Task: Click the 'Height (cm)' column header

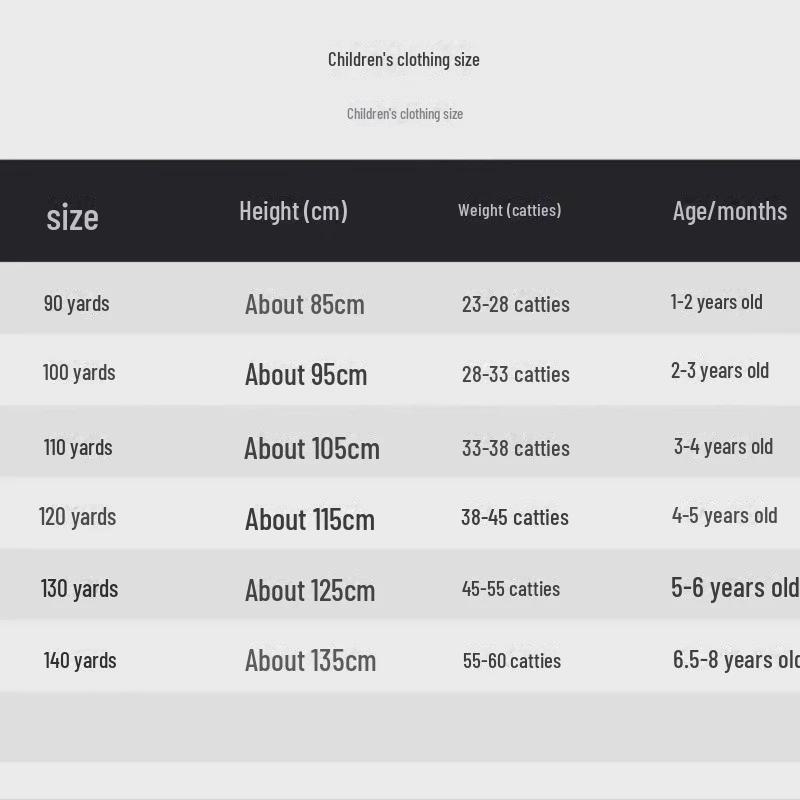Action: (293, 211)
